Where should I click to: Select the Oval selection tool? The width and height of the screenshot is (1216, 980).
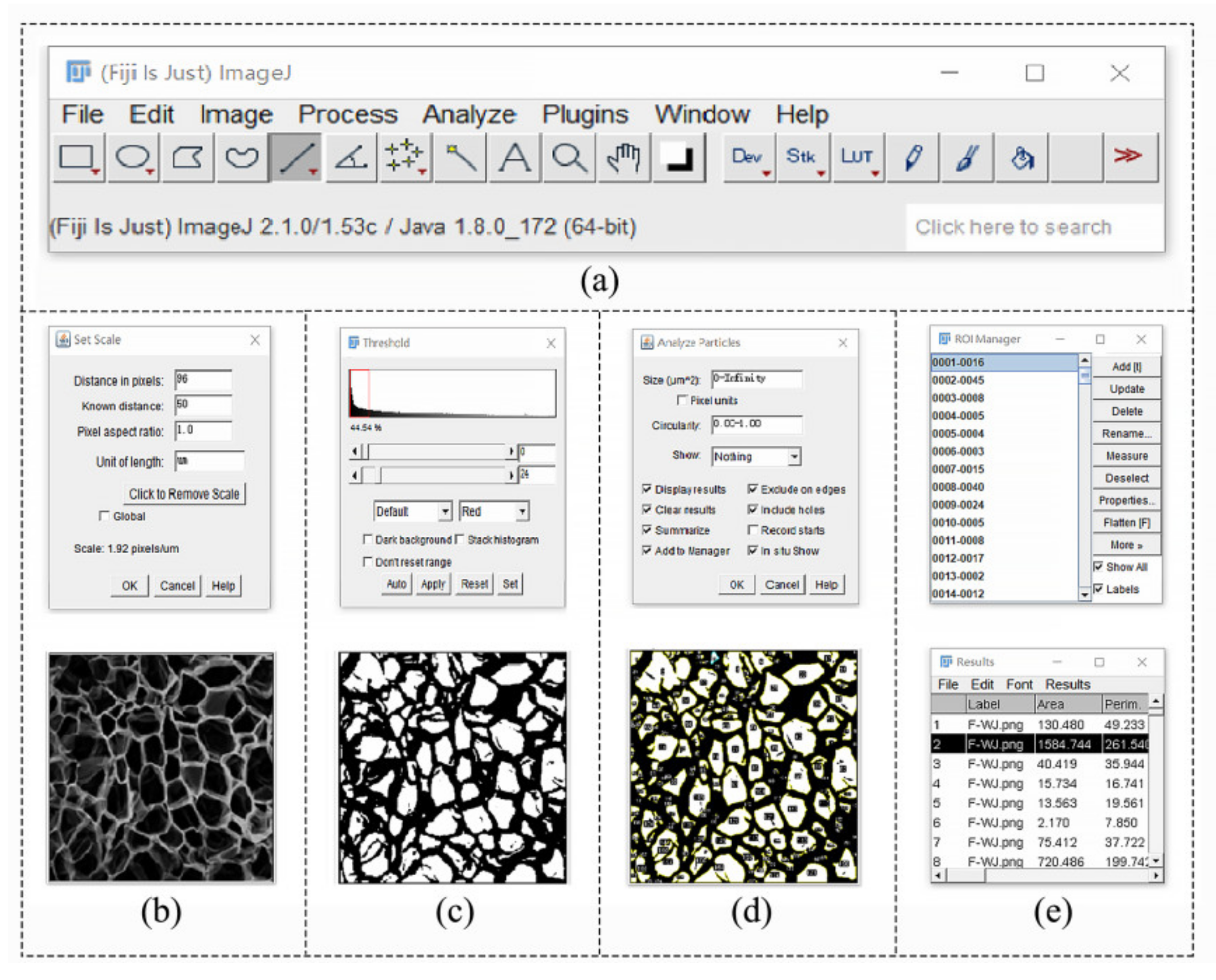[133, 158]
